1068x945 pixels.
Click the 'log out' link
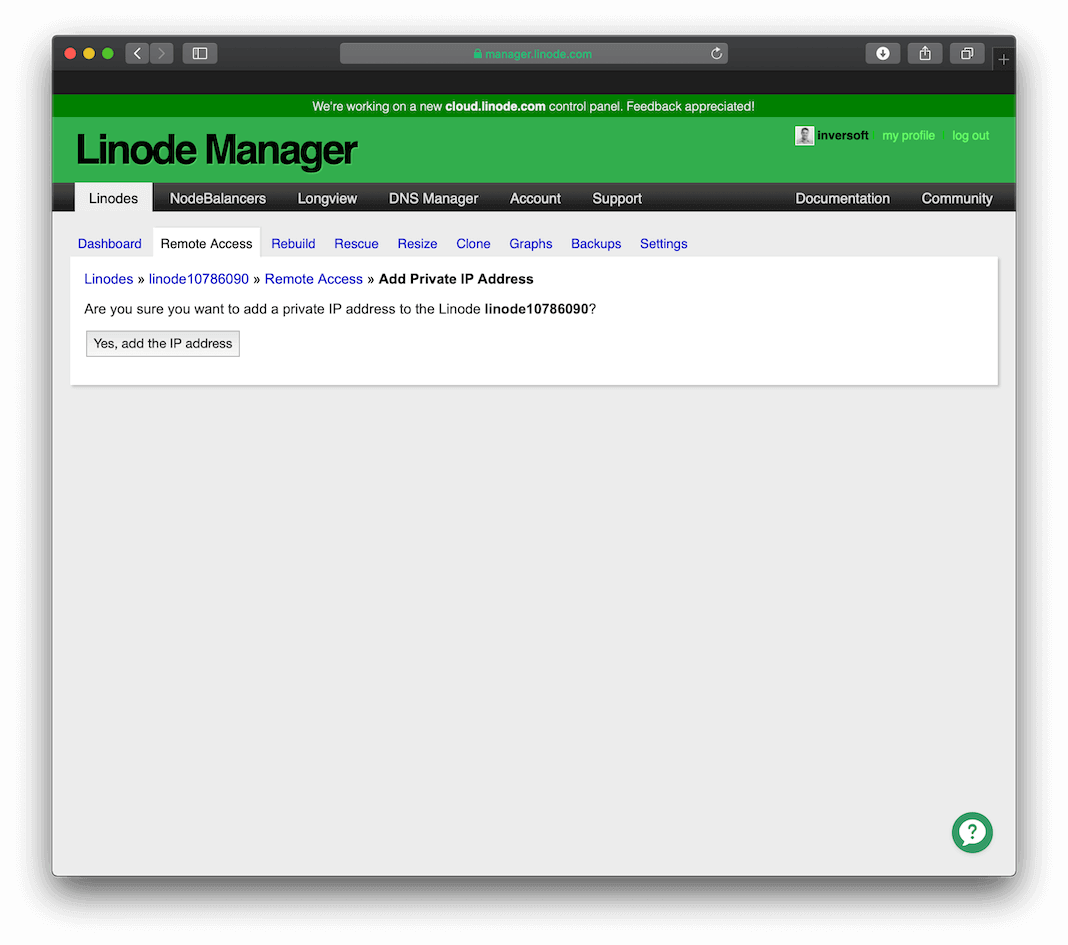[x=971, y=136]
